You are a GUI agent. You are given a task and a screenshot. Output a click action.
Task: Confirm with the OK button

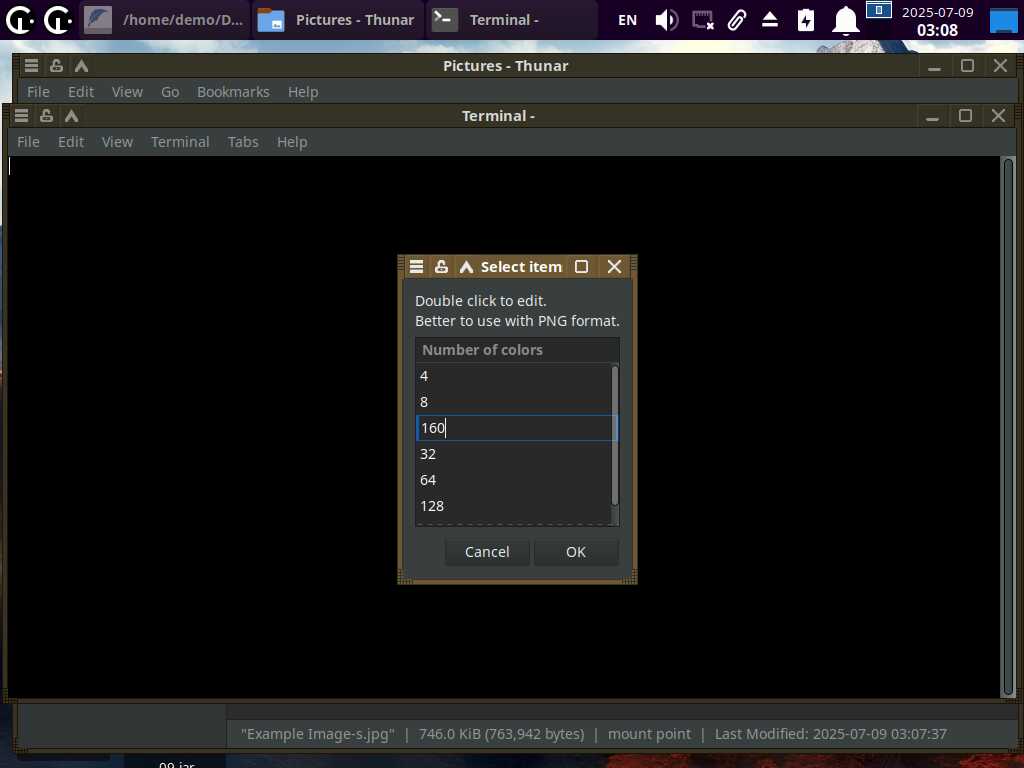pyautogui.click(x=575, y=552)
